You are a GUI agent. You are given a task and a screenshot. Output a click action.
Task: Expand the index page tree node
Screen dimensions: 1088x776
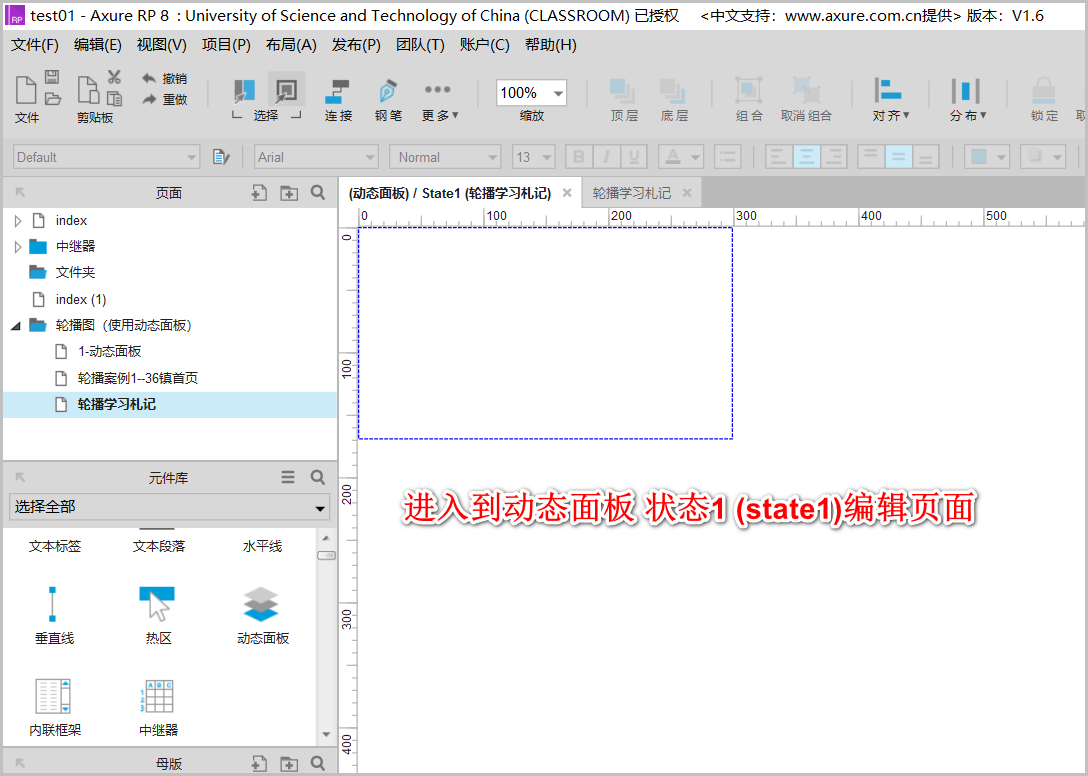tap(18, 221)
